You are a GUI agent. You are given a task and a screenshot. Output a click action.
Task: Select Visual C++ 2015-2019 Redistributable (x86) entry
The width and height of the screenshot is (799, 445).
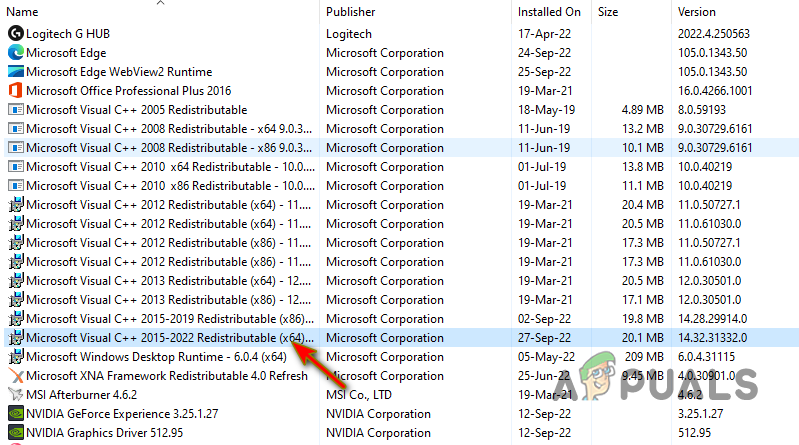click(x=170, y=319)
